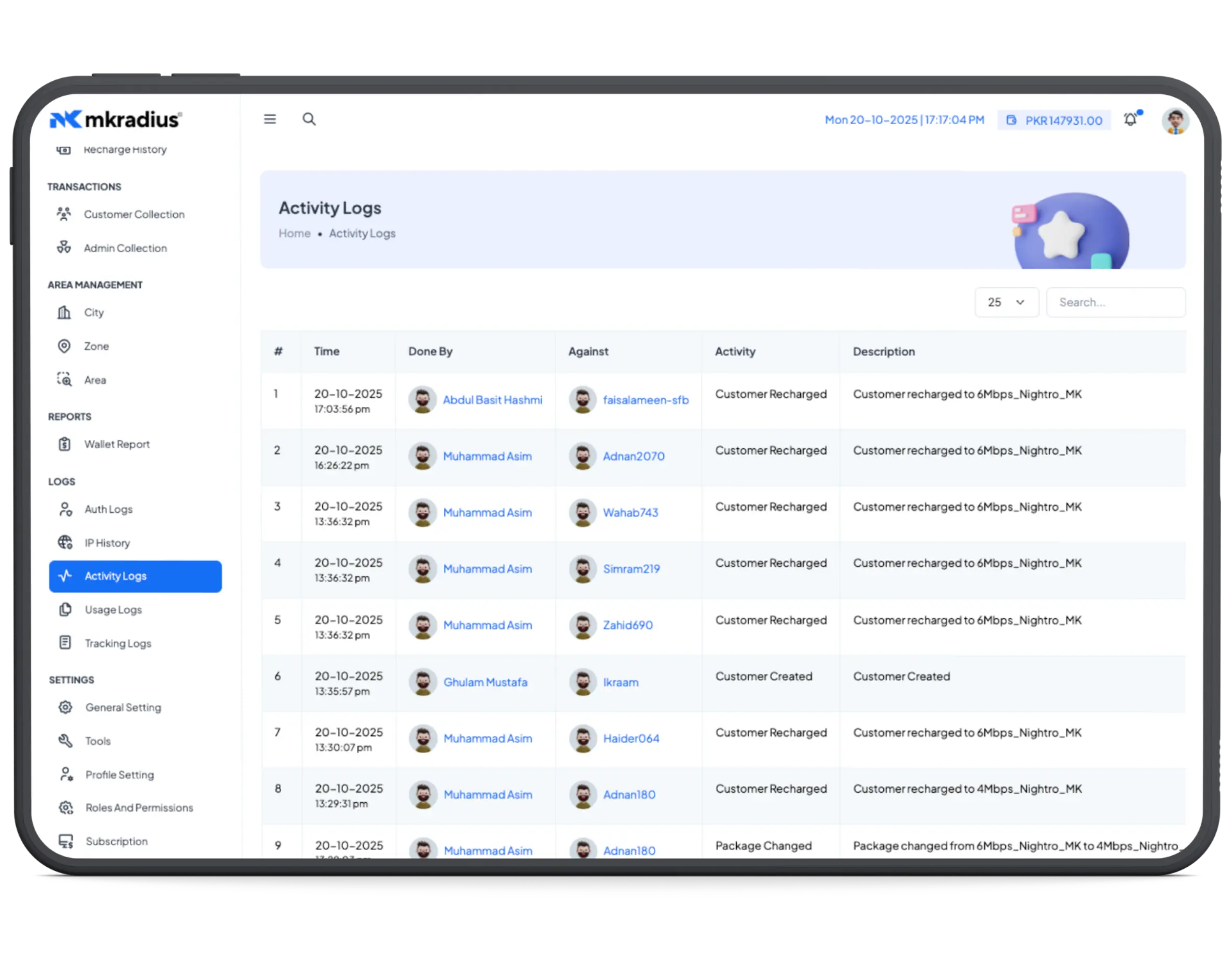Open Customer Collection under Transactions
The height and width of the screenshot is (958, 1232).
click(x=133, y=214)
